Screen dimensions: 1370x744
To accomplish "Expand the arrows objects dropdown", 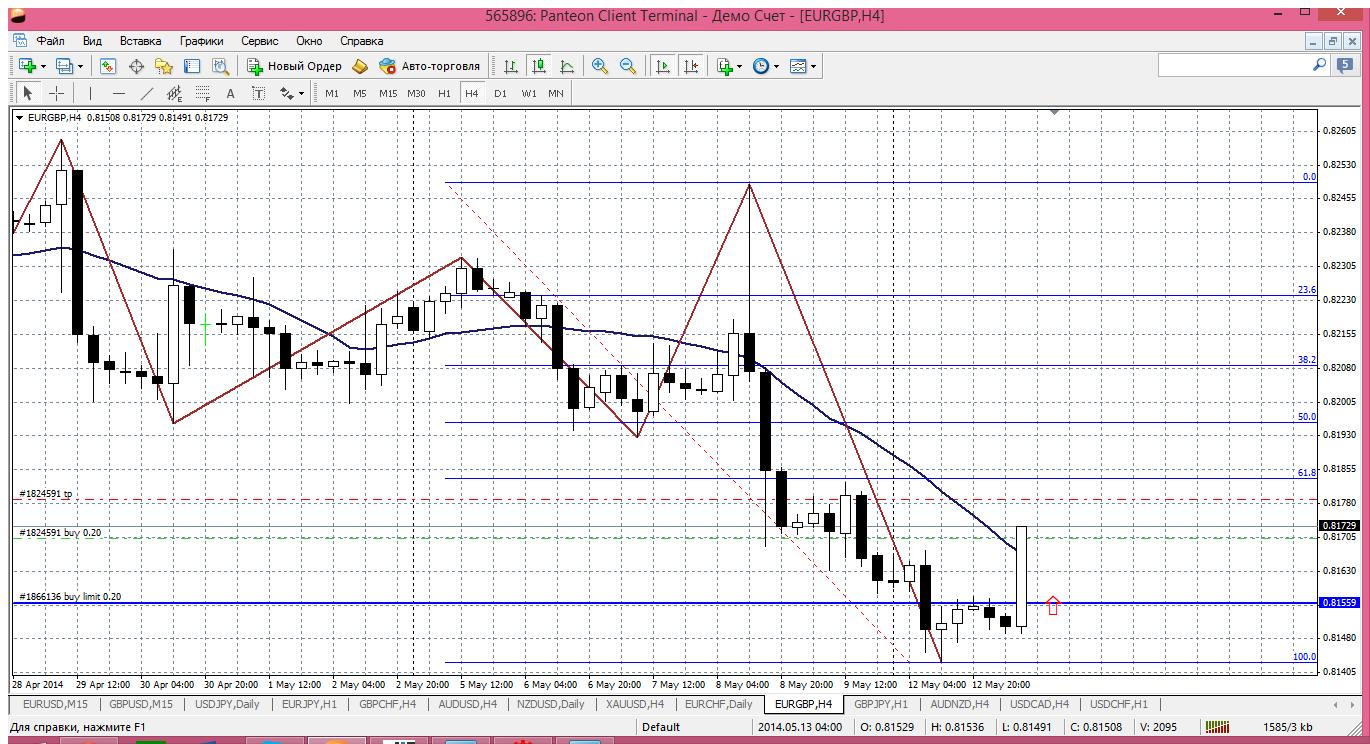I will coord(301,93).
